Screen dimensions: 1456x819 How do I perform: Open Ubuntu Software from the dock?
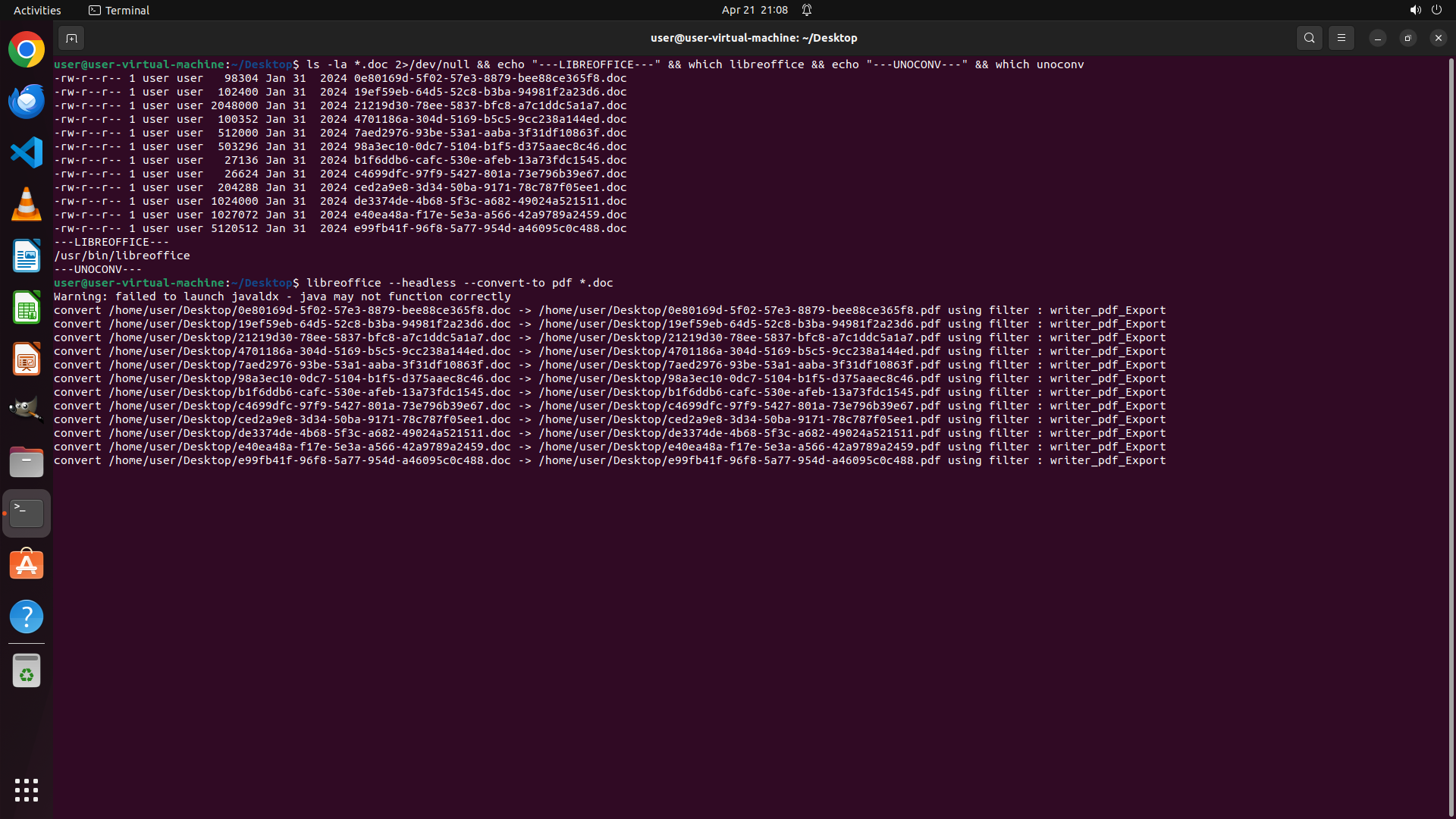coord(27,565)
